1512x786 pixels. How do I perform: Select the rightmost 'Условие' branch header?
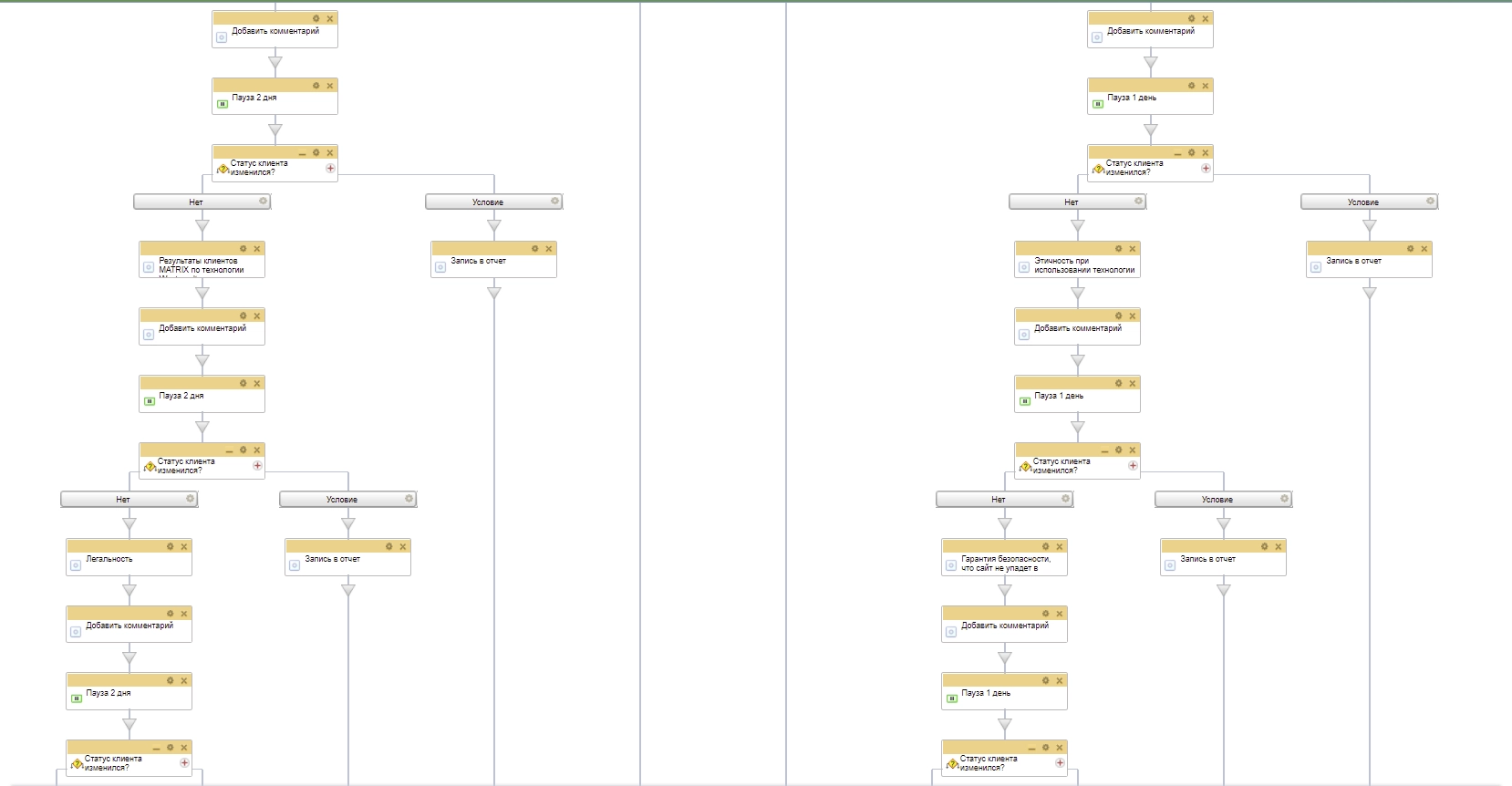[x=1362, y=202]
